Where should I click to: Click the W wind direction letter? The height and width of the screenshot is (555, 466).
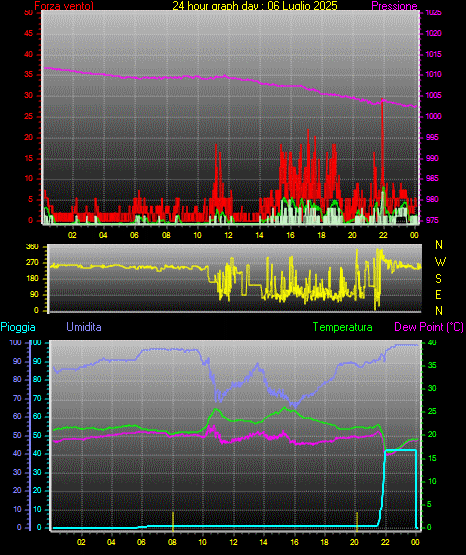(x=440, y=262)
